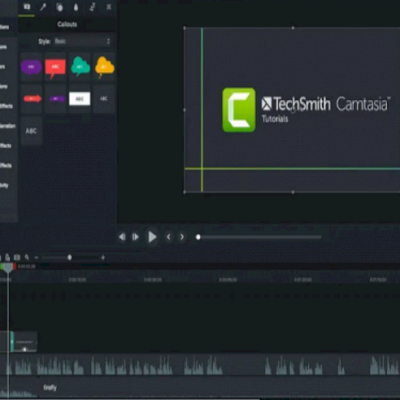This screenshot has height=400, width=400.
Task: Open the Callouts annotation tab
Action: pos(27,7)
